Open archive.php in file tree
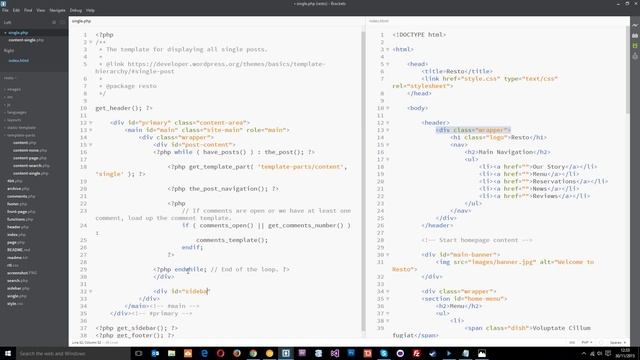640x360 pixels. 18,189
